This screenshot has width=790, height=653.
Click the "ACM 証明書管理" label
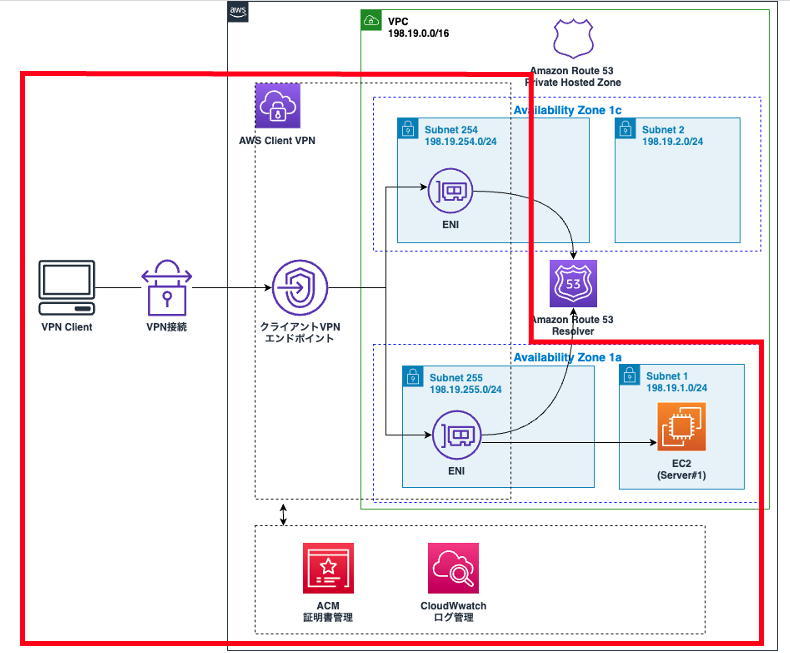click(328, 611)
